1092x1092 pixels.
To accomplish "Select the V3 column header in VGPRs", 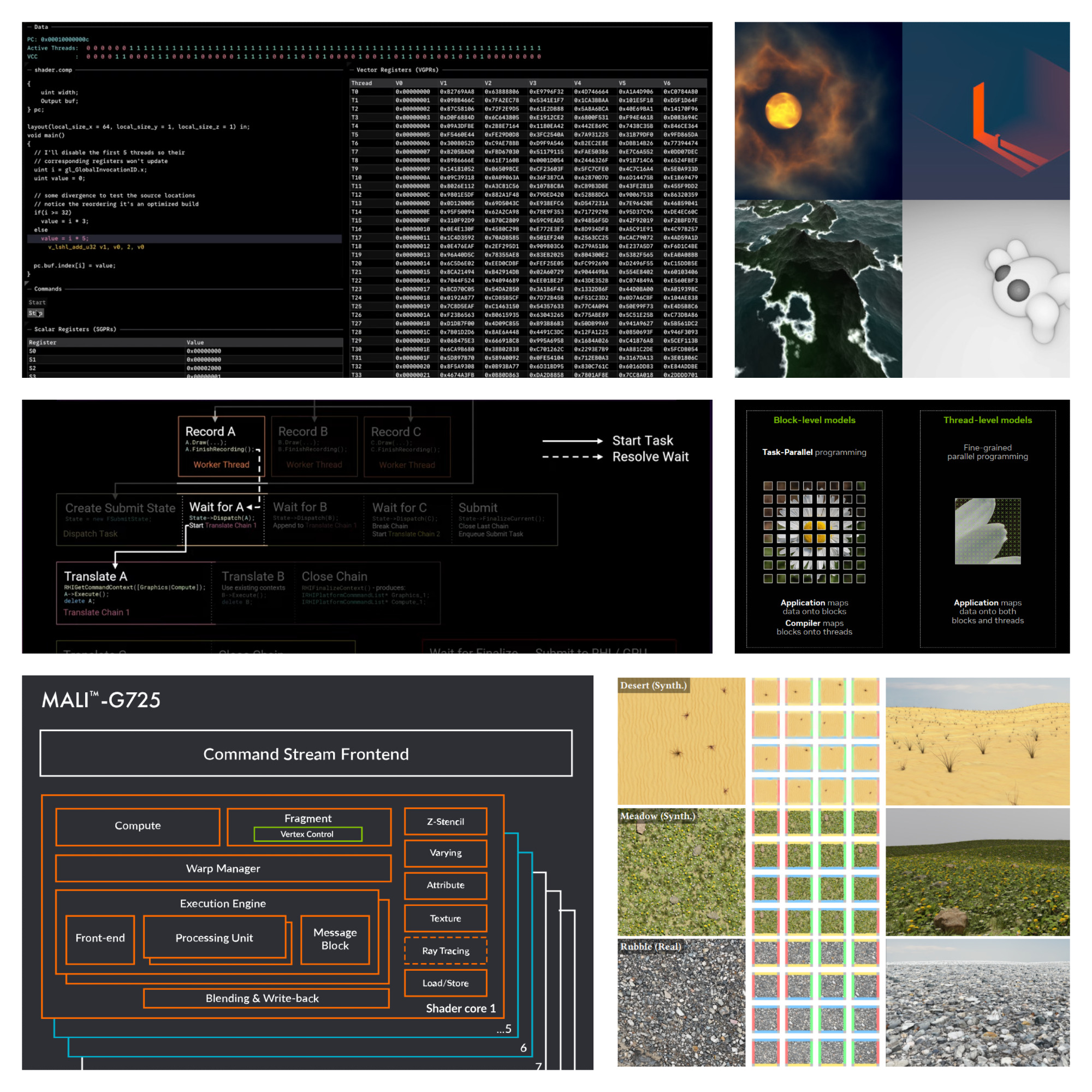I will (x=533, y=83).
